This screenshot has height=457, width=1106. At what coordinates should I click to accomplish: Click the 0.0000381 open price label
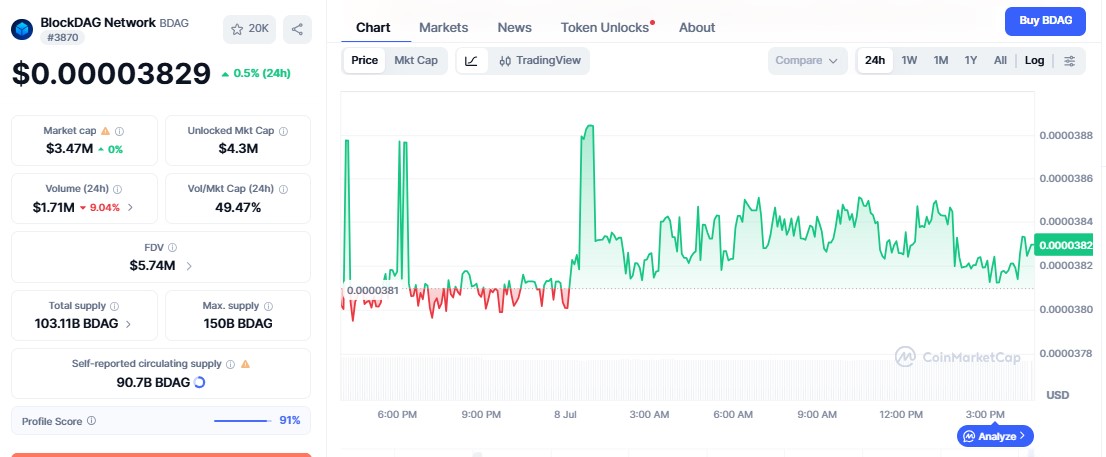pos(372,290)
